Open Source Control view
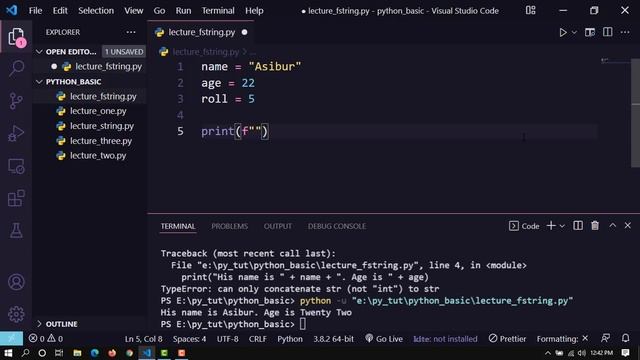 (x=16, y=101)
